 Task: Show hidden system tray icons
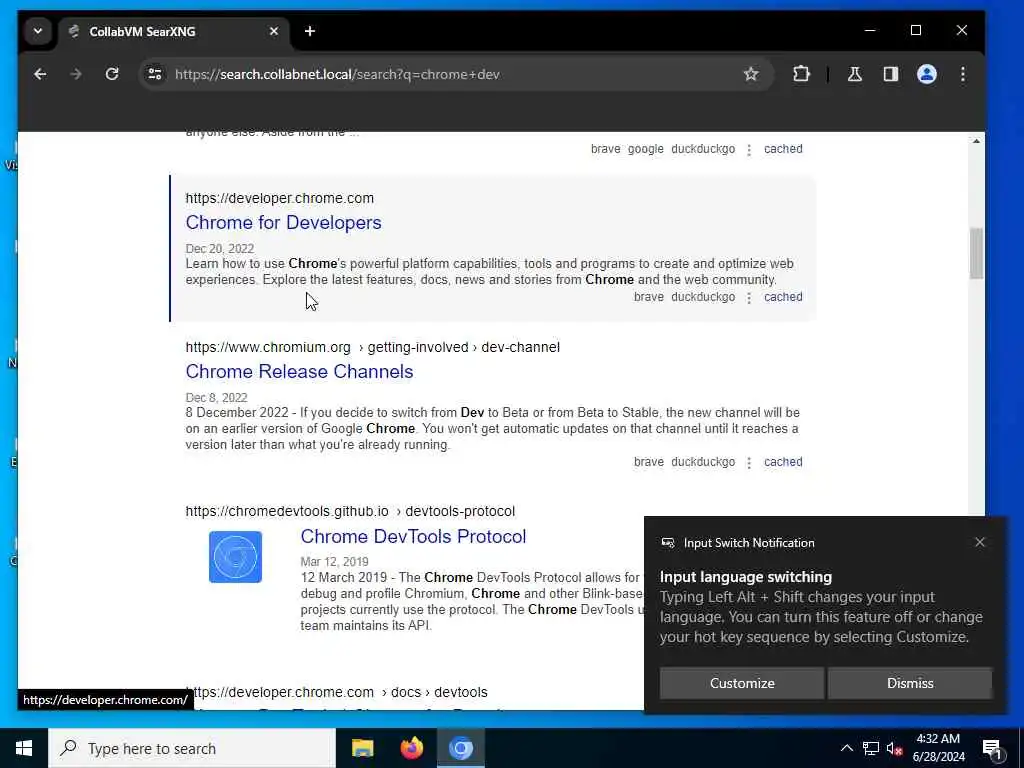pos(846,748)
